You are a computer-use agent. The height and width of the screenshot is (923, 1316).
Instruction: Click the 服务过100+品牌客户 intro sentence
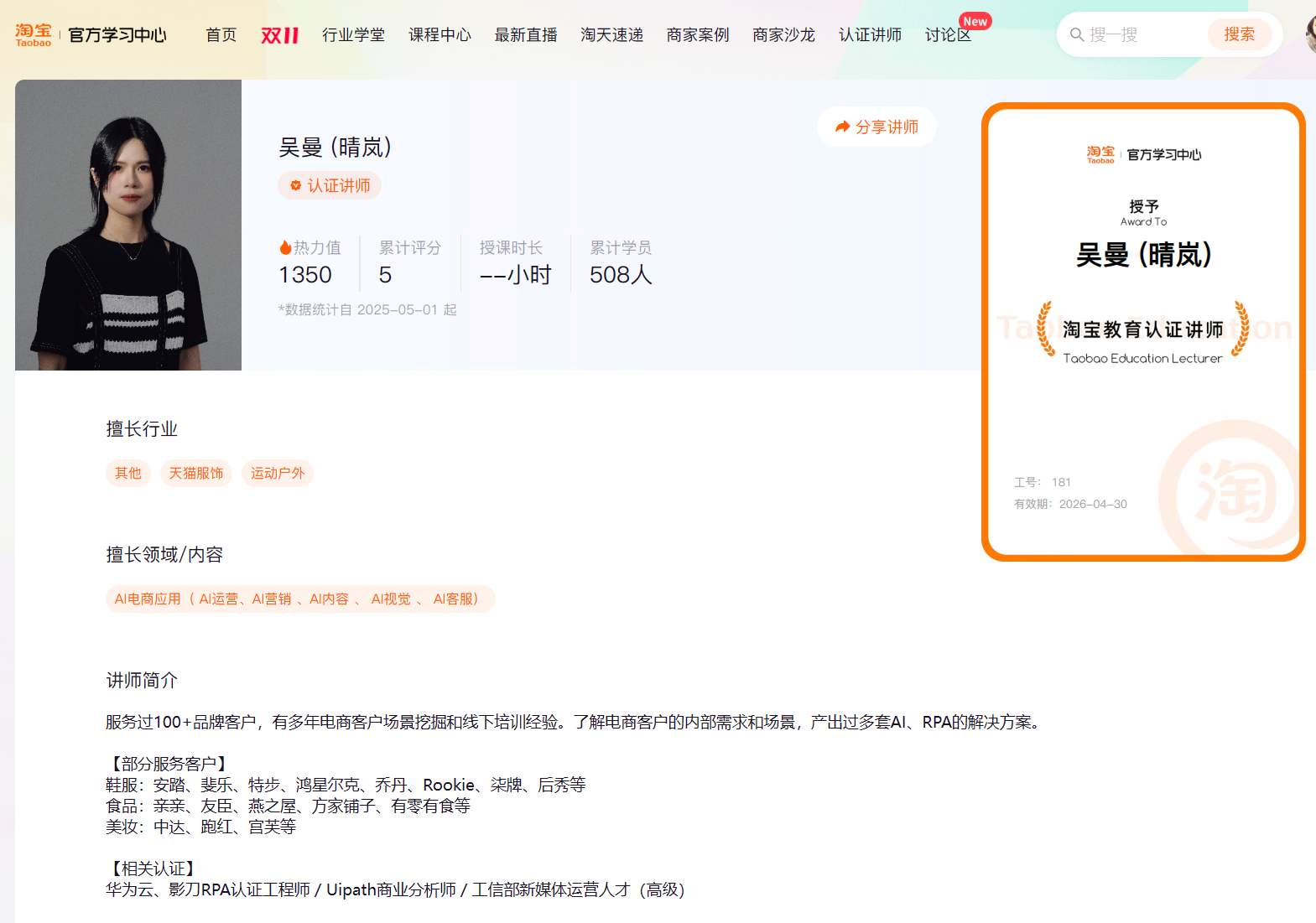pos(575,722)
